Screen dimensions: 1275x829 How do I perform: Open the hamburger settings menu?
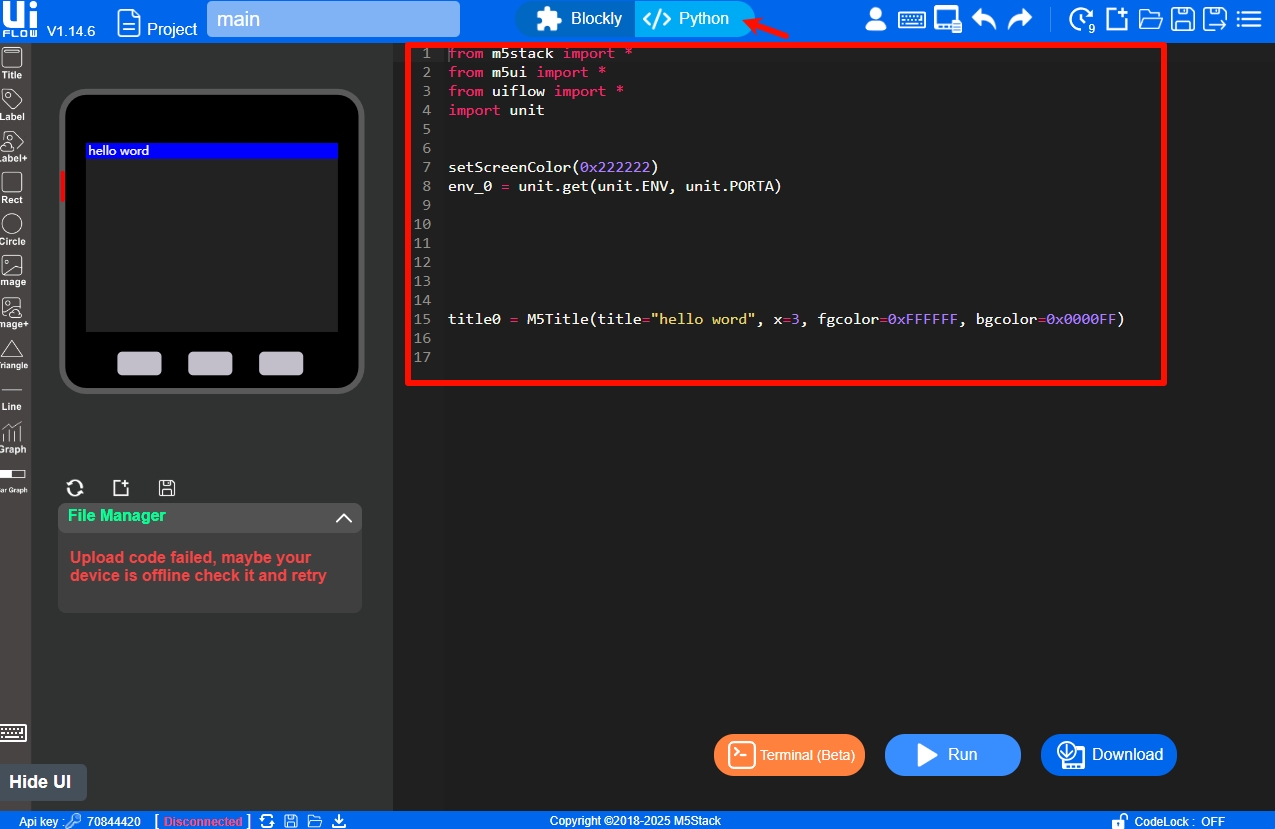pos(1249,19)
